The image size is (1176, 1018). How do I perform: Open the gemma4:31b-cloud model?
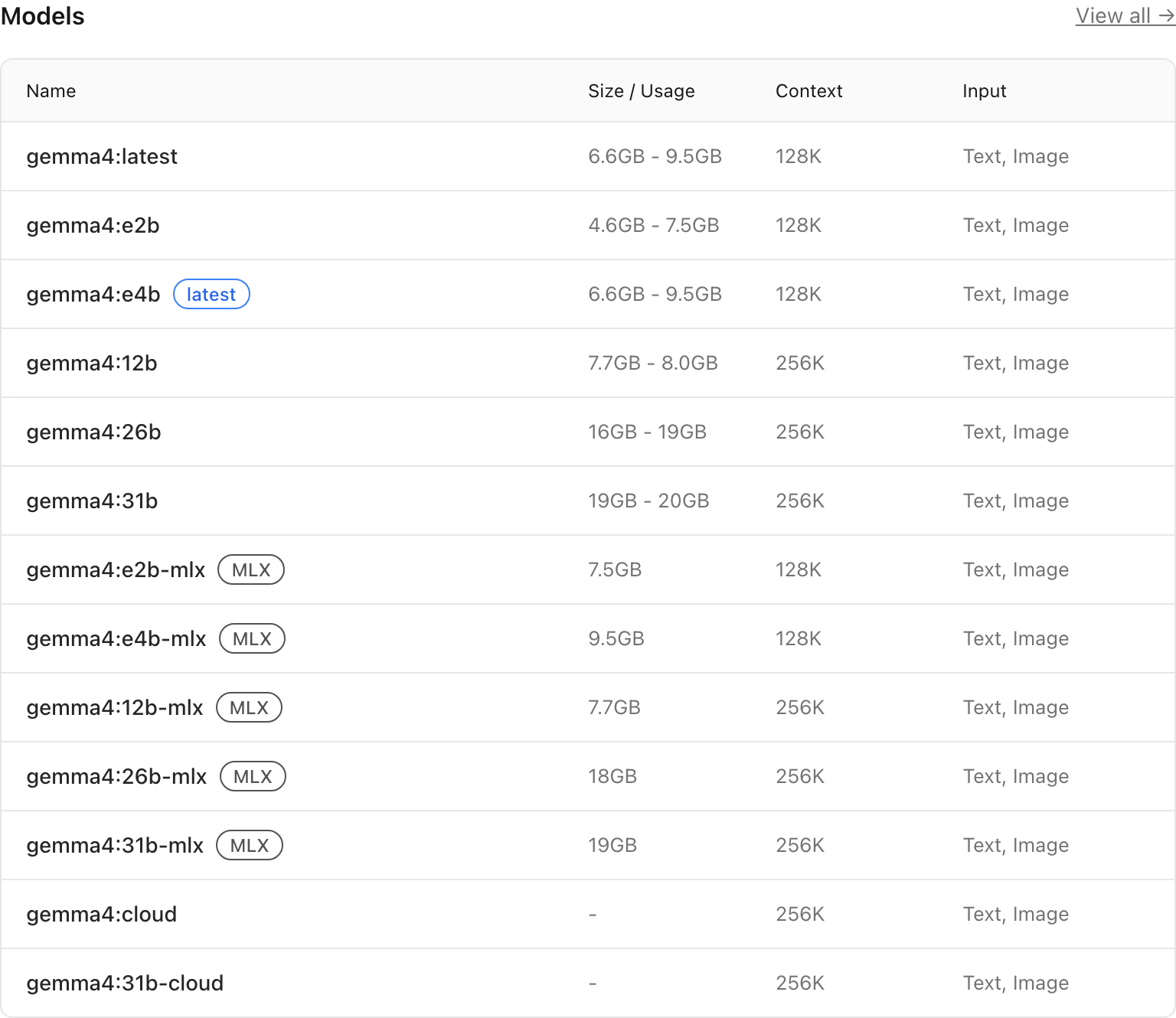(x=125, y=983)
